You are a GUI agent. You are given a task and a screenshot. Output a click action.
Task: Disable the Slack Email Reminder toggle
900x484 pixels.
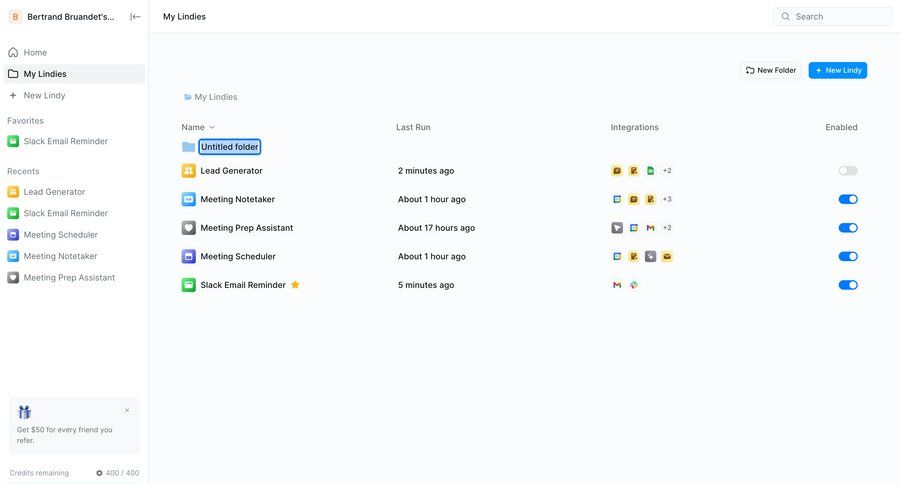(848, 285)
